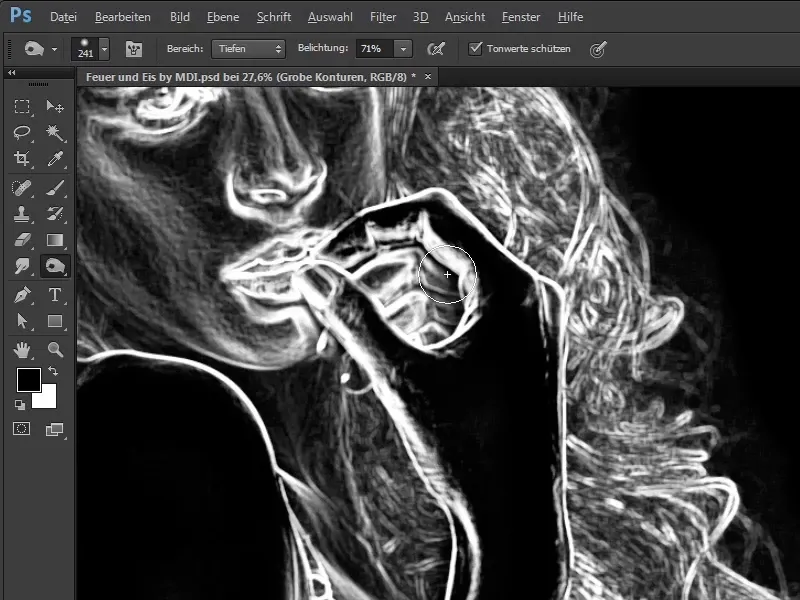
Task: Select the Move tool
Action: (55, 106)
